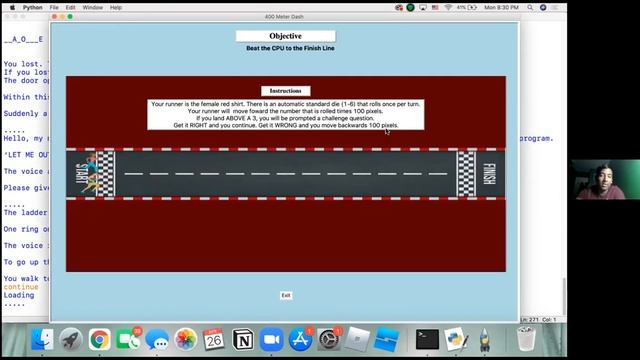Open Siri from the menu bar
This screenshot has width=640, height=360.
click(x=543, y=7)
